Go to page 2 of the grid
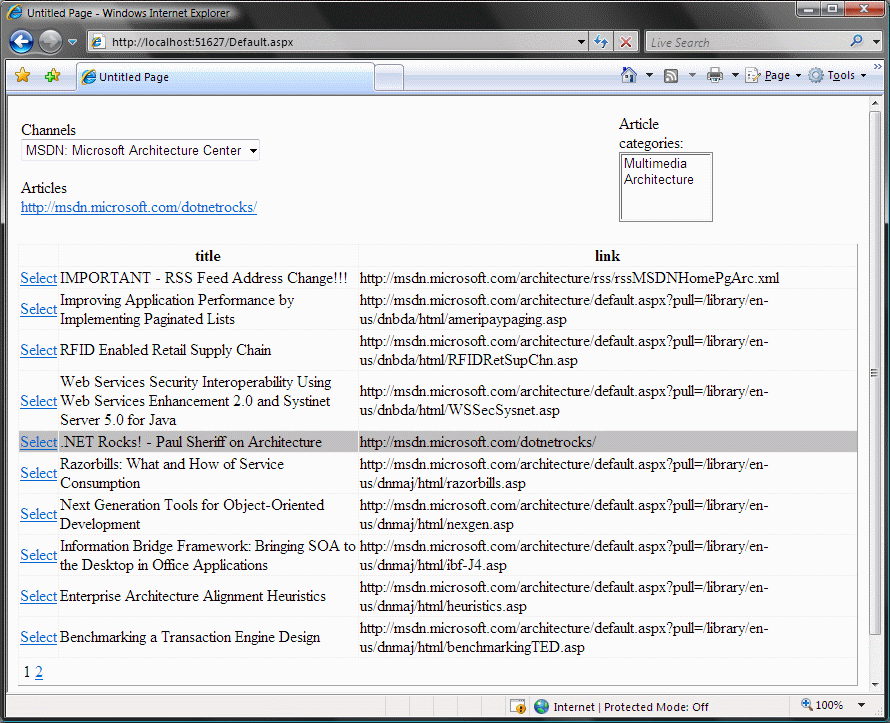Screen dimensions: 890x723 pos(39,672)
